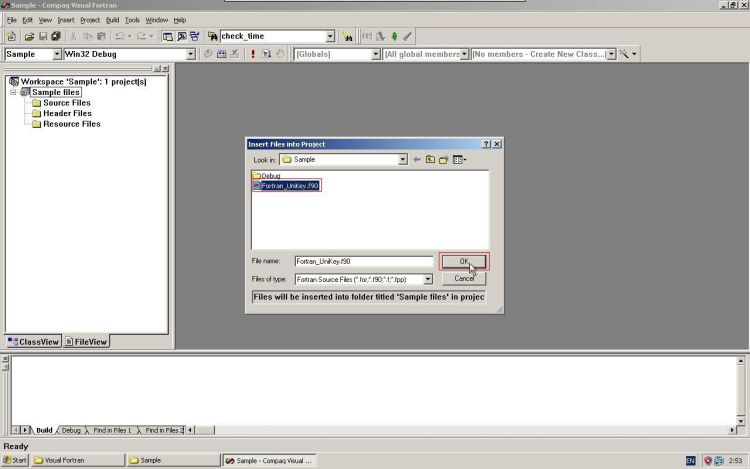This screenshot has height=469, width=750.
Task: Open the Win32 Debug configuration dropdown
Action: coord(190,54)
